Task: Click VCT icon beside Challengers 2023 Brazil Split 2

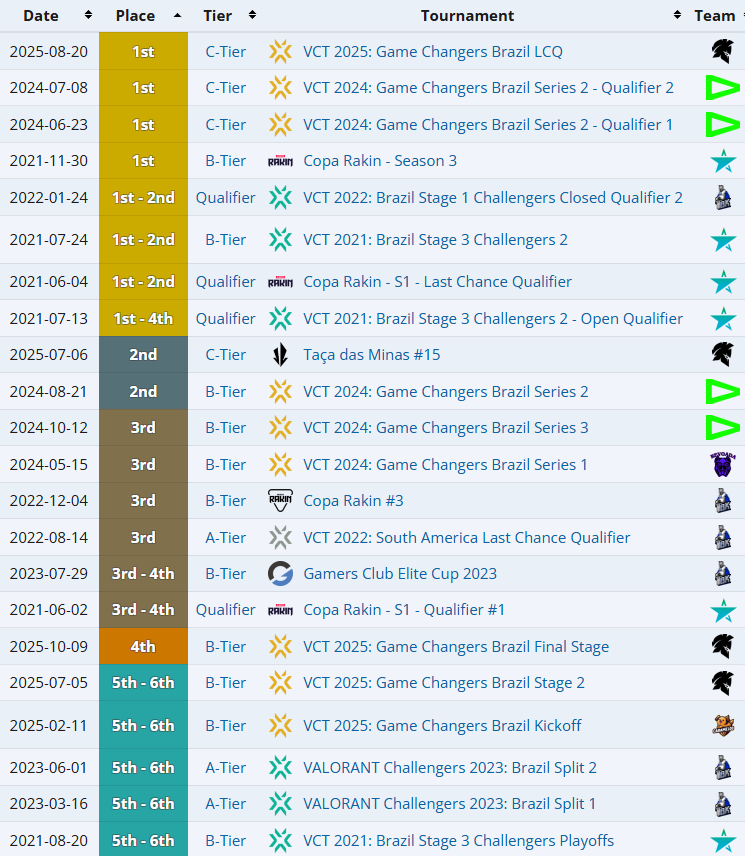Action: pyautogui.click(x=281, y=768)
